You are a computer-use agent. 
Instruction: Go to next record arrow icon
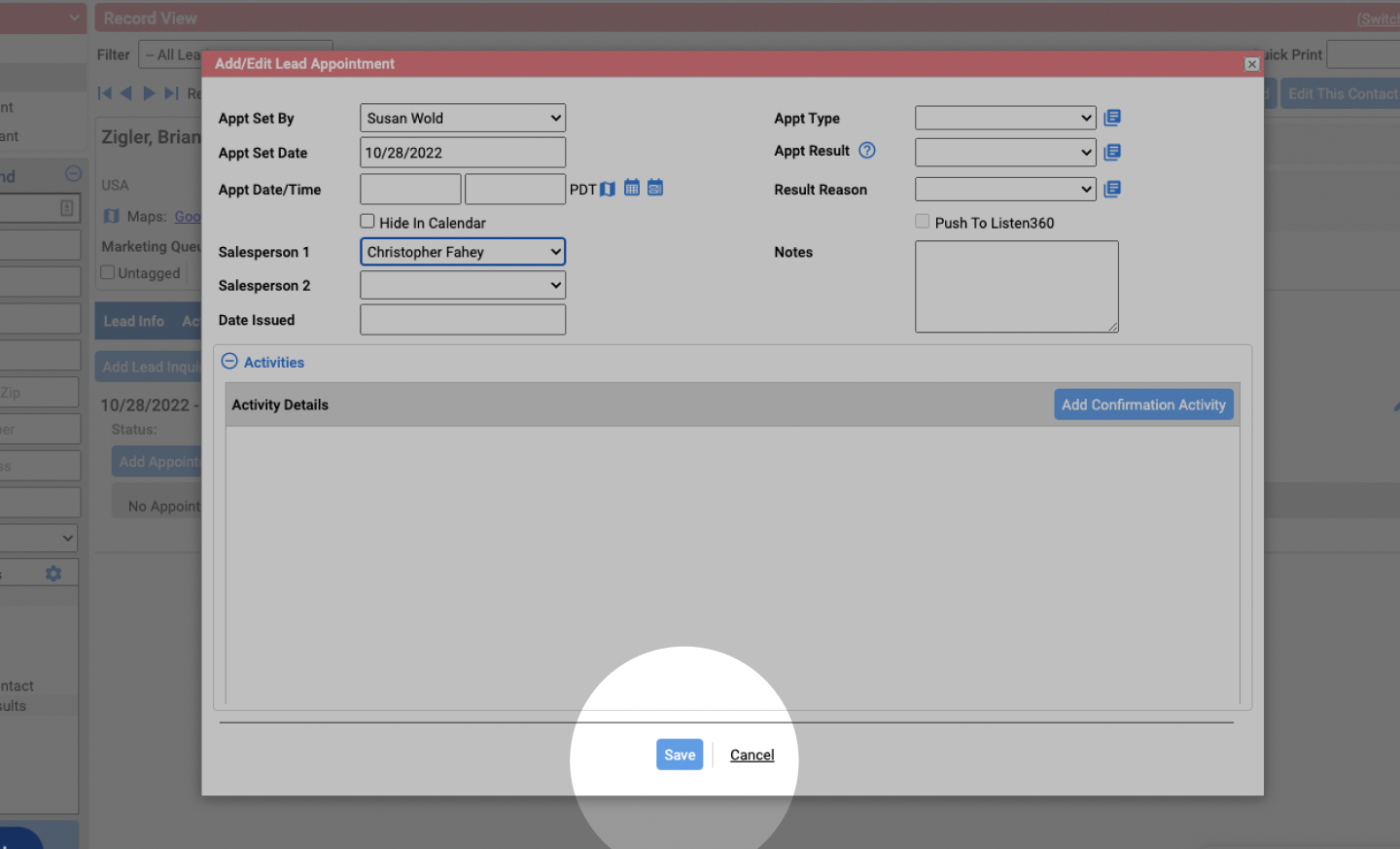149,92
